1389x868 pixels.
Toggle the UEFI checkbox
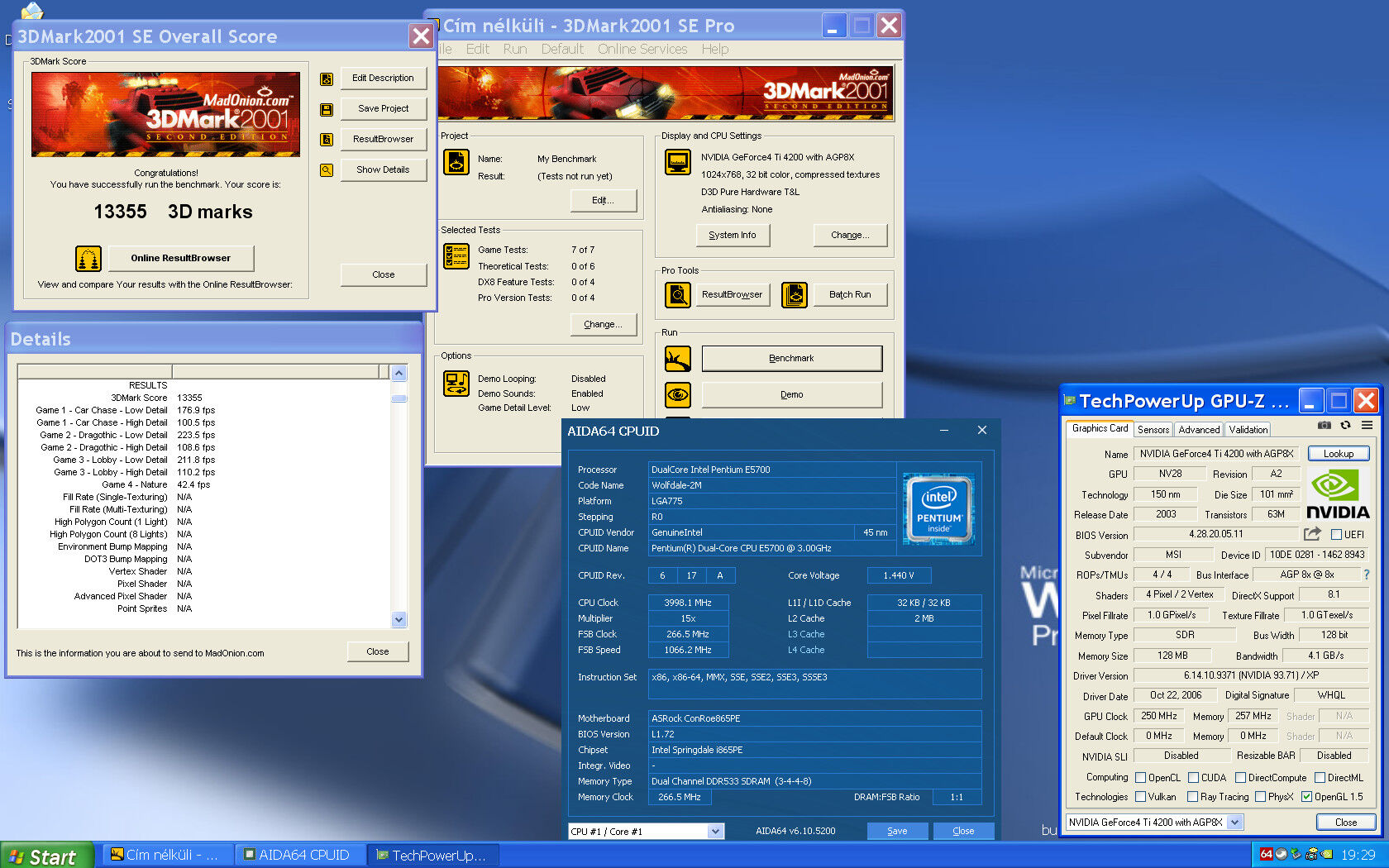click(x=1336, y=535)
